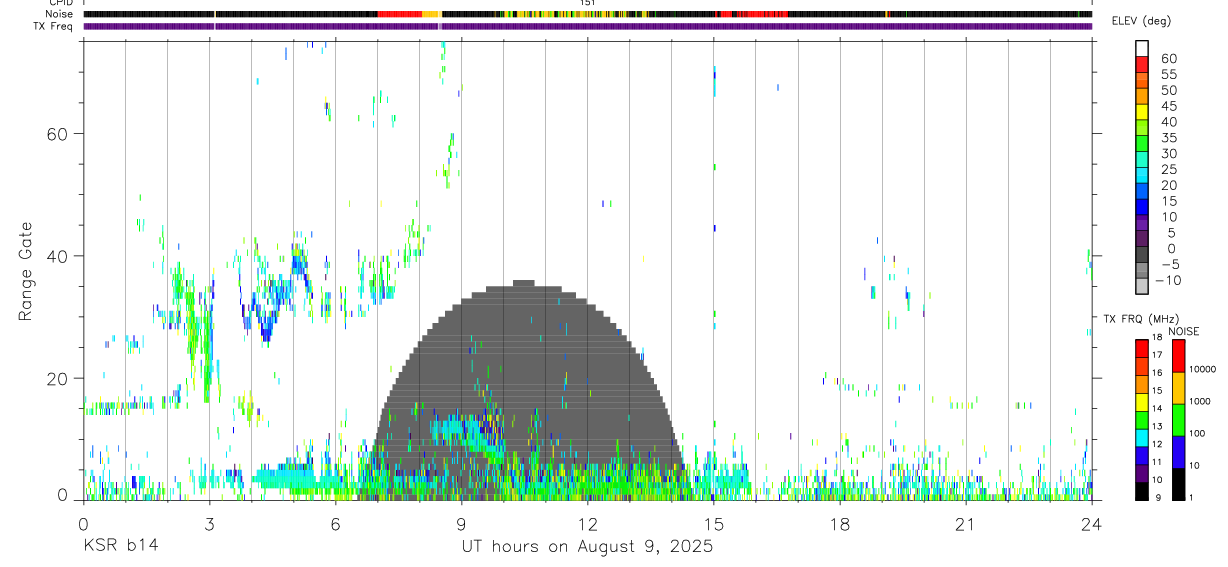Click the 'ELEV (deg)' legend title
Viewport: 1228px width, 567px height.
point(1141,21)
